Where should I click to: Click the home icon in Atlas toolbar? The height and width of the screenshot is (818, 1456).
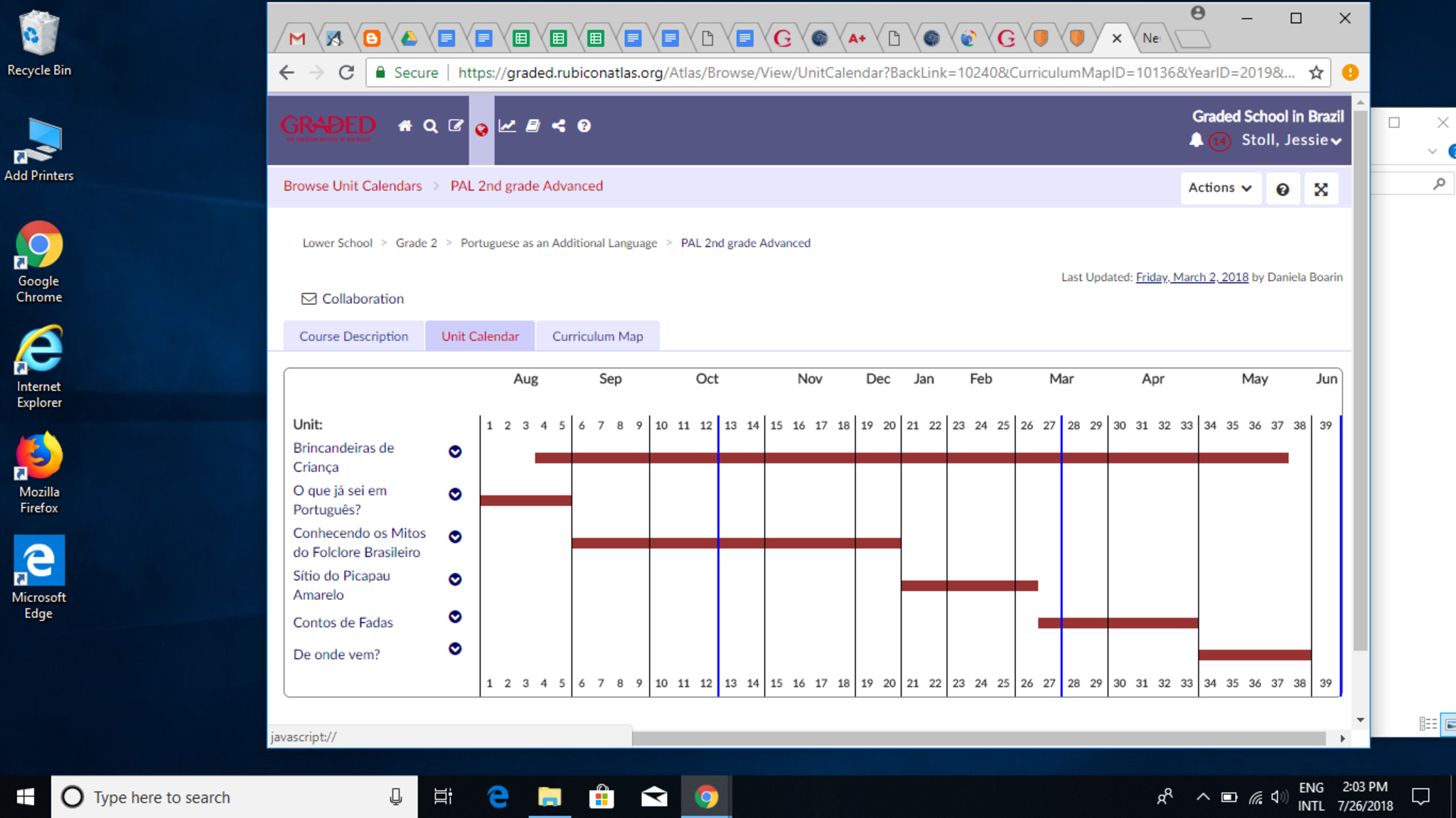[x=405, y=126]
